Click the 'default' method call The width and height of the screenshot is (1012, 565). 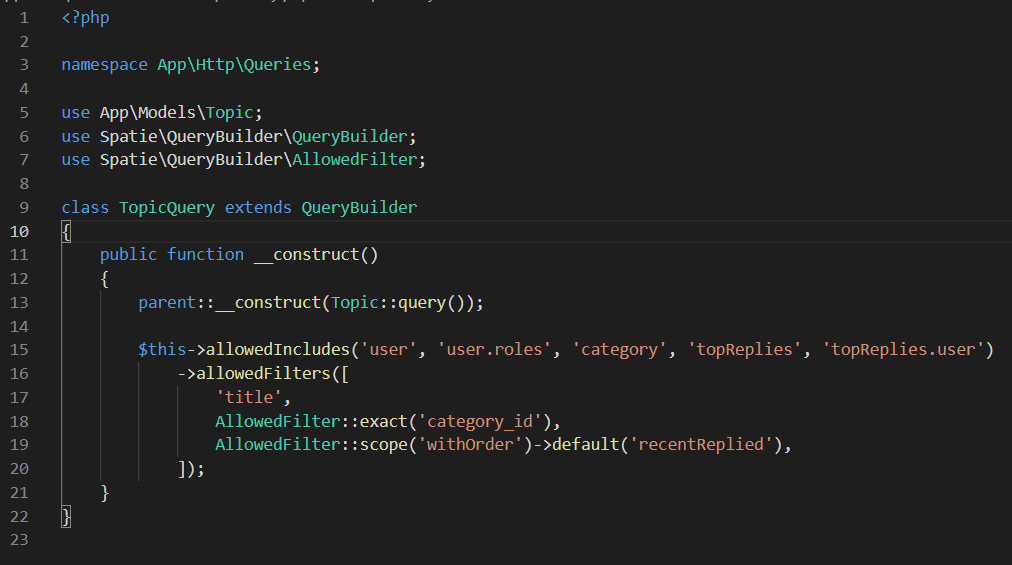[586, 444]
